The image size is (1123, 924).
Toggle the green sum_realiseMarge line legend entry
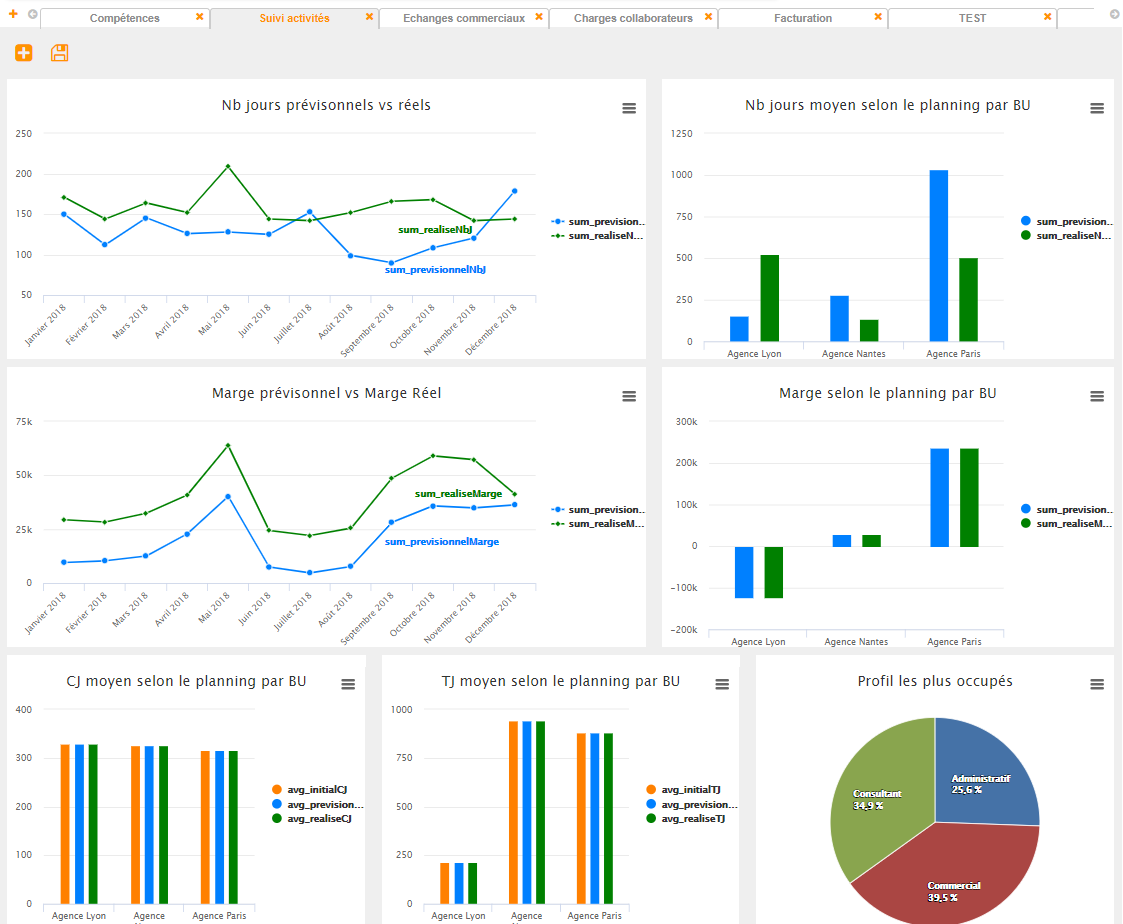(599, 523)
